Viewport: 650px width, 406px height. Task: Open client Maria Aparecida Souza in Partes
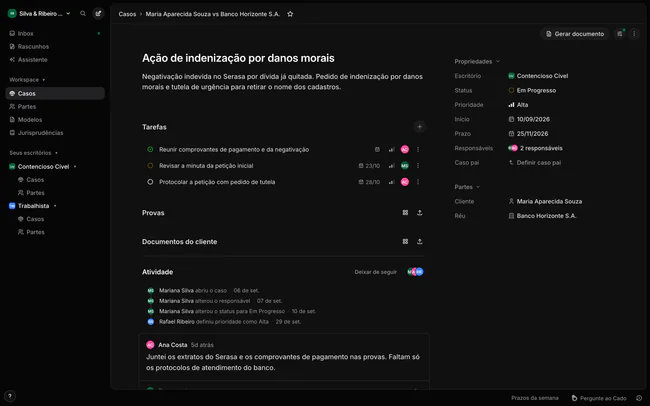[545, 202]
